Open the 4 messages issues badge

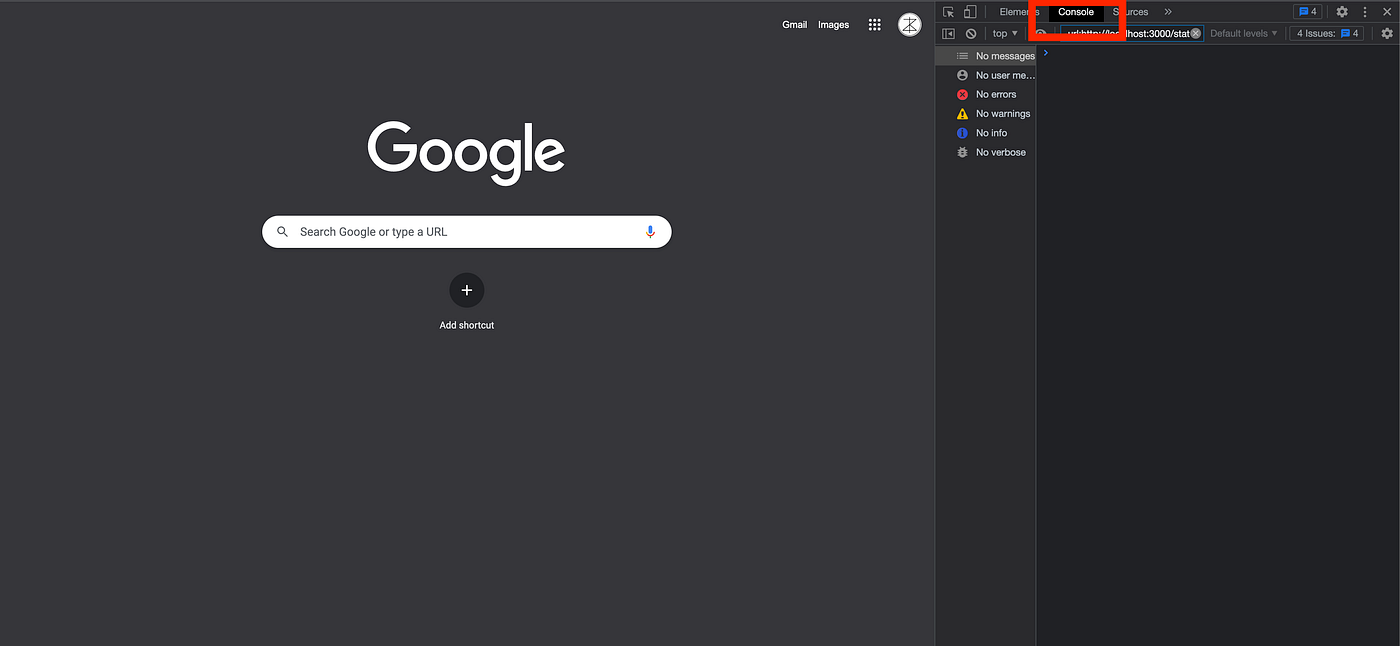(1307, 12)
